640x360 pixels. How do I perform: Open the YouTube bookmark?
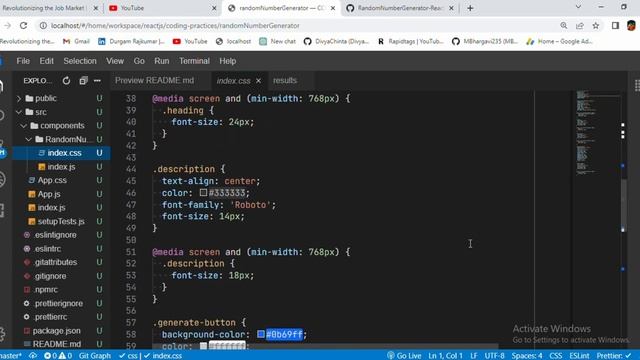190,41
